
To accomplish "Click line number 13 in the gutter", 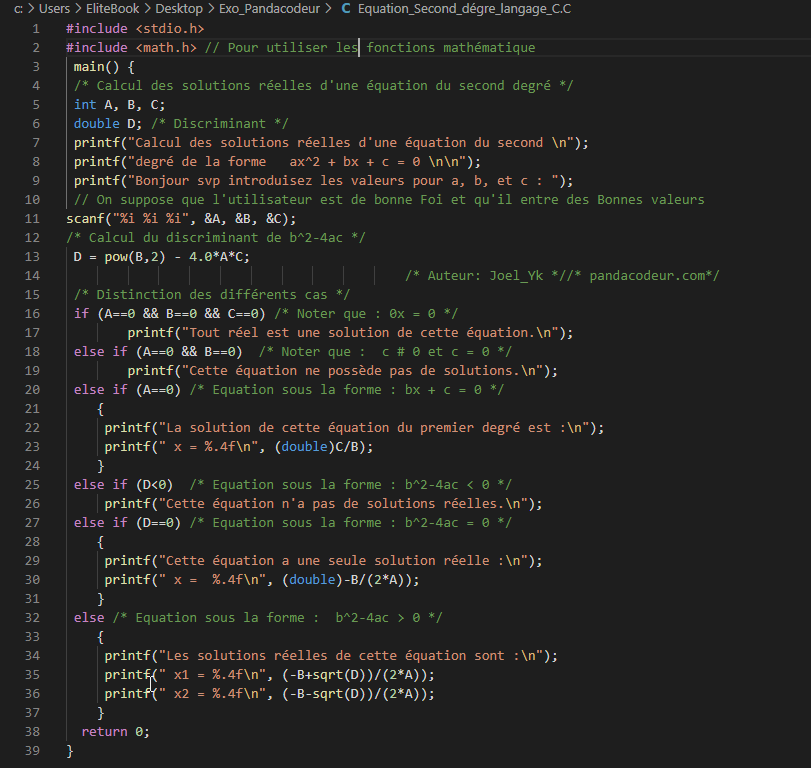I will point(32,257).
